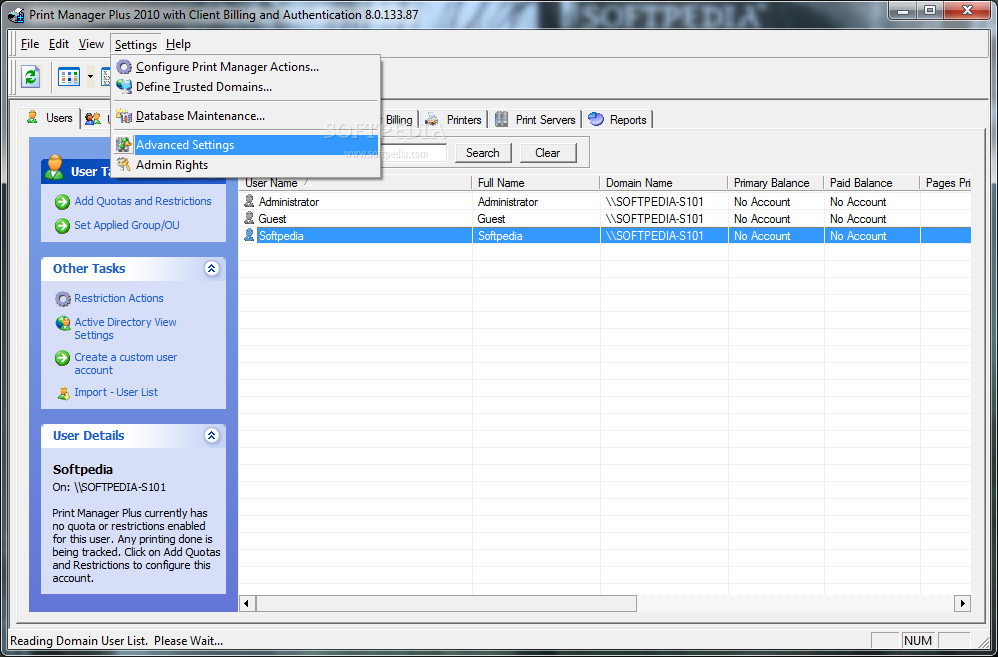Viewport: 998px width, 657px height.
Task: Open Admin Rights from Settings menu
Action: coord(246,165)
